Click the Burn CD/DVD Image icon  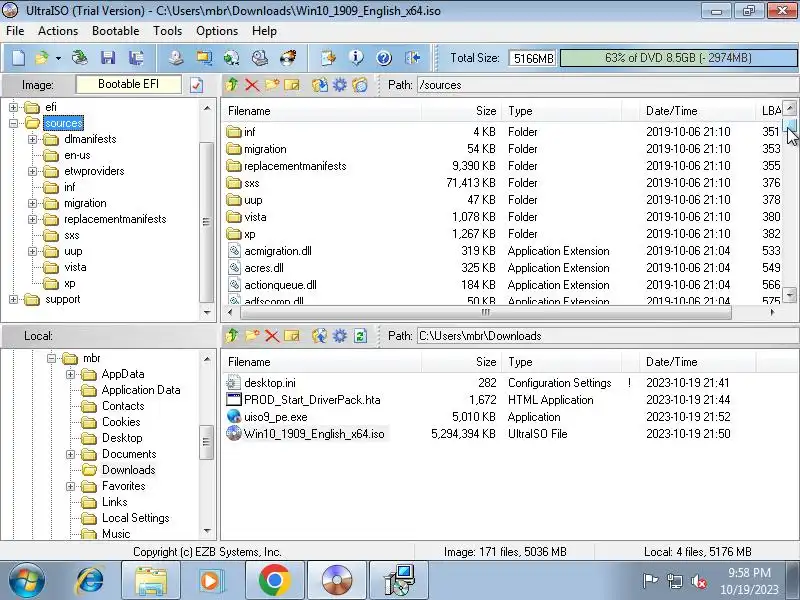[288, 58]
